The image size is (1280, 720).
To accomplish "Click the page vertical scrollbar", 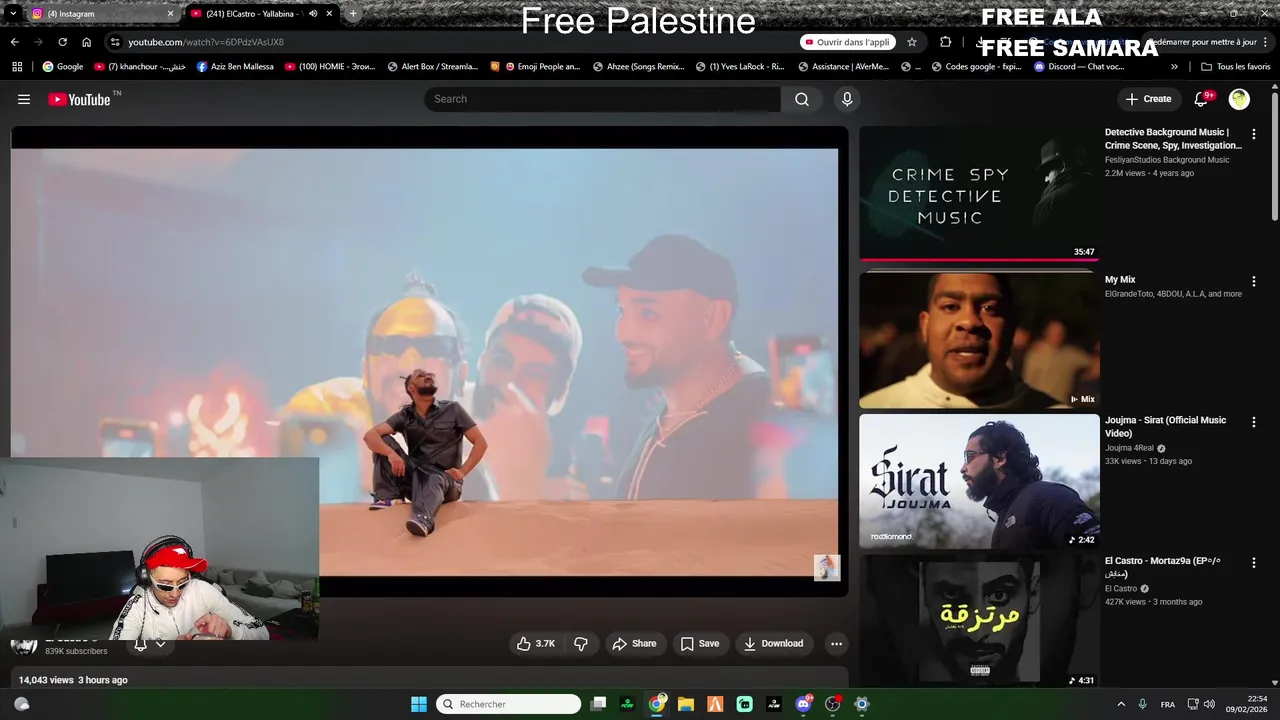I will click(1275, 155).
